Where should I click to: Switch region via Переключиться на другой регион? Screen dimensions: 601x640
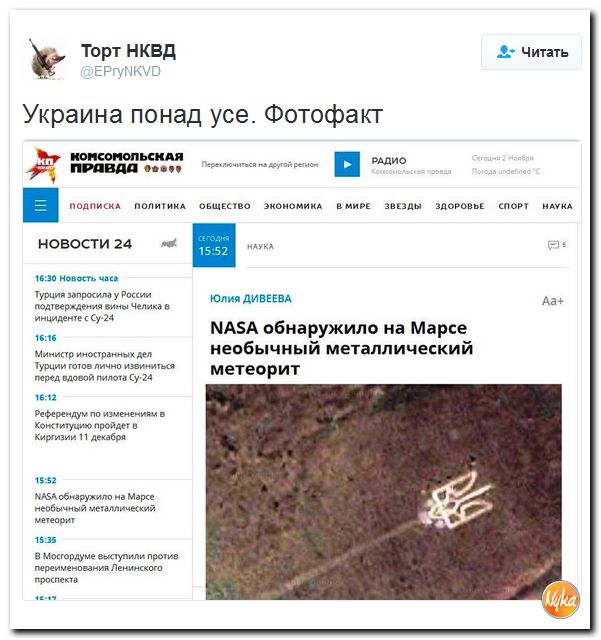(260, 164)
